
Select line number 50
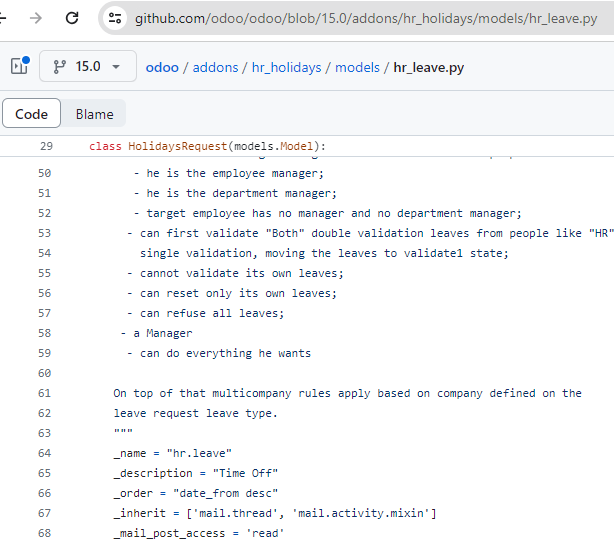coord(45,173)
